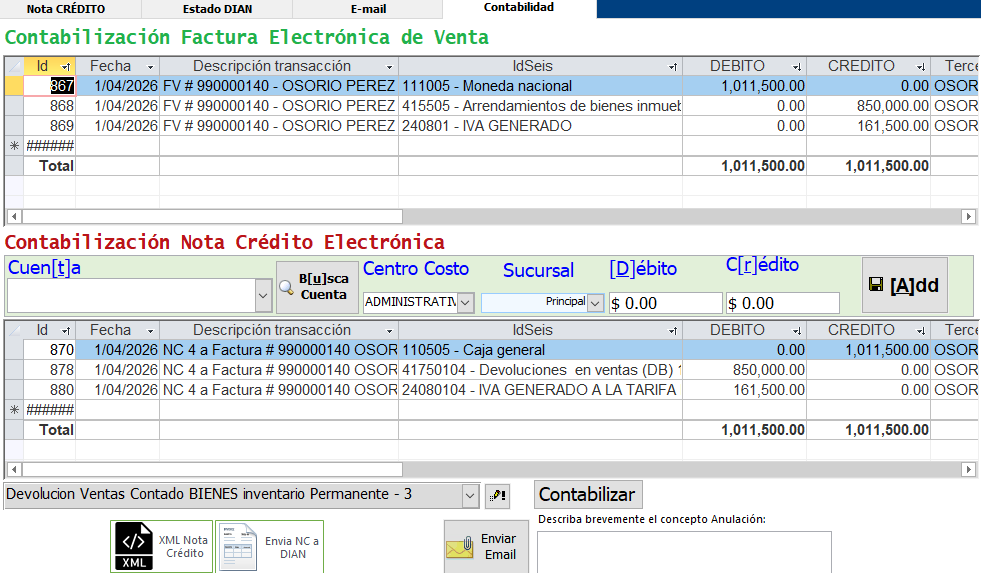Click the concepto Anulación description text box
This screenshot has width=981, height=573.
coord(684,551)
